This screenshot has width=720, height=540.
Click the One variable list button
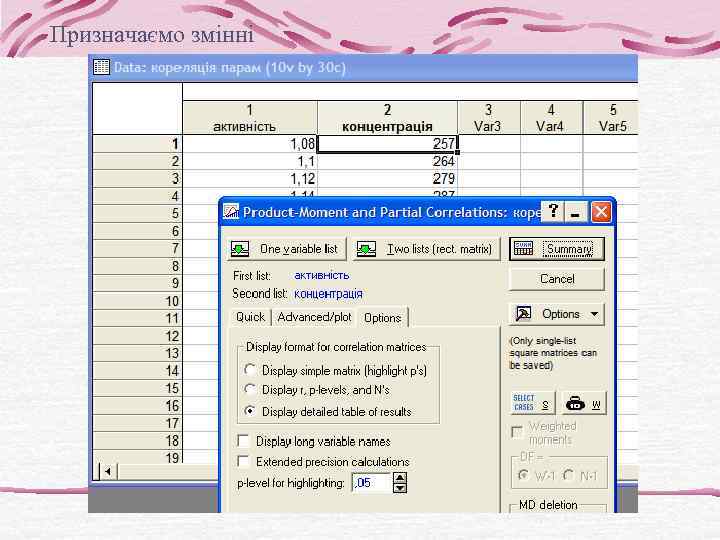click(x=286, y=249)
